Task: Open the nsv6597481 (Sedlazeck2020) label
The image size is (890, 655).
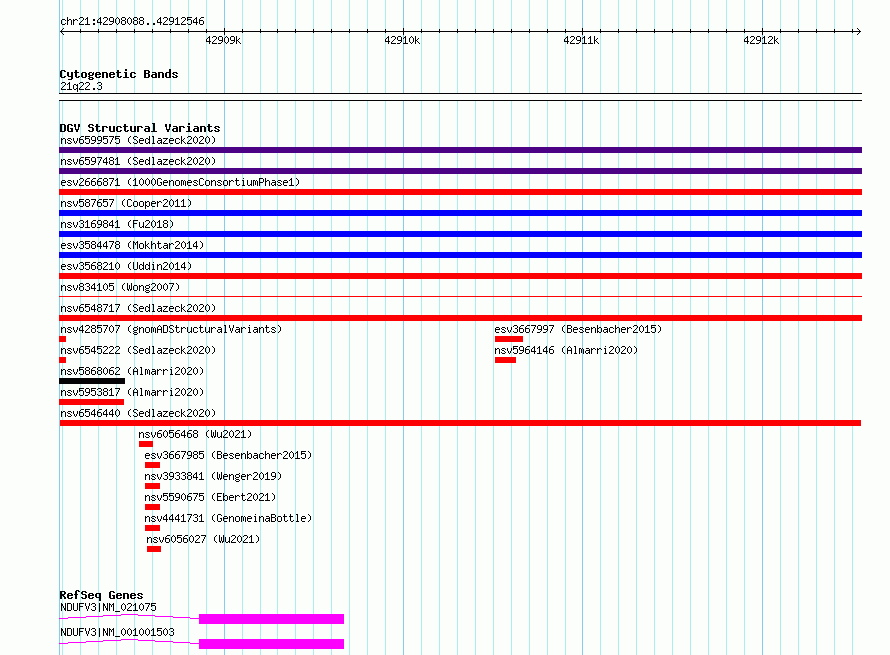Action: [x=138, y=161]
